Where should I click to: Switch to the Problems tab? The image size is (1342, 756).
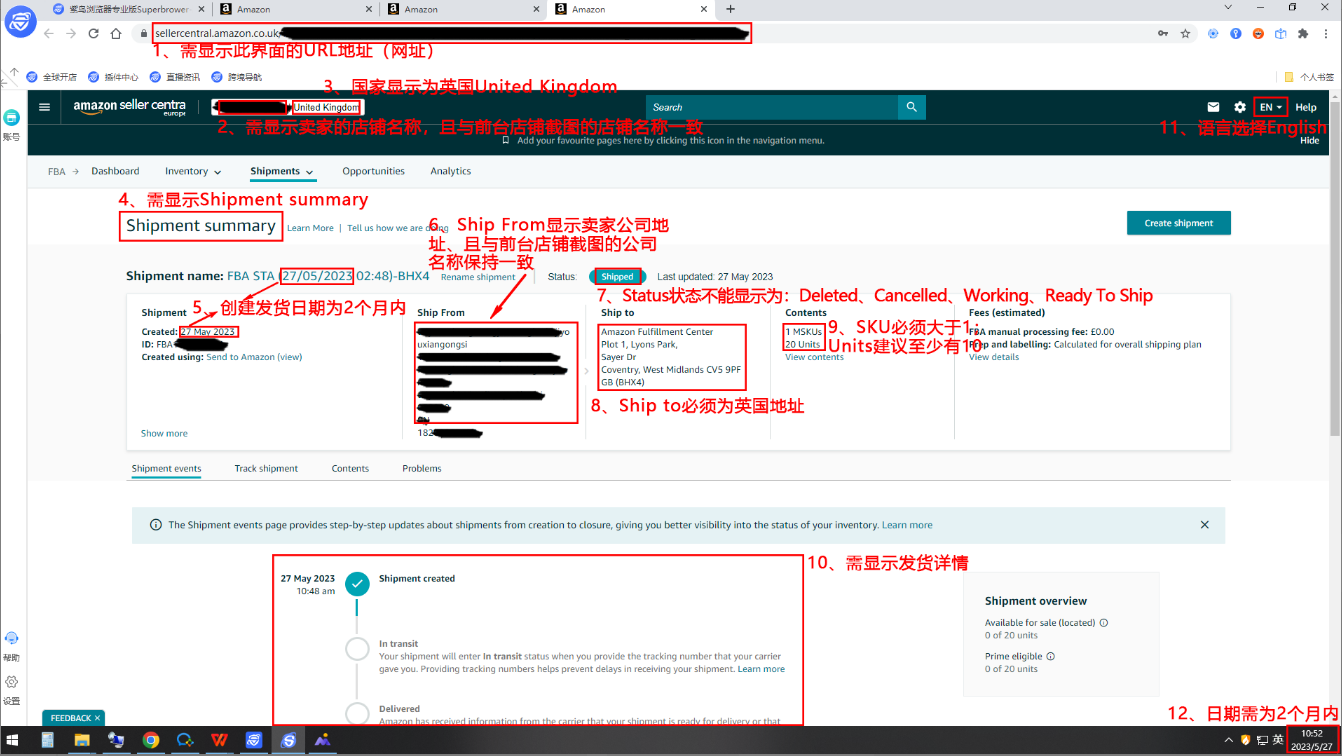pyautogui.click(x=421, y=468)
